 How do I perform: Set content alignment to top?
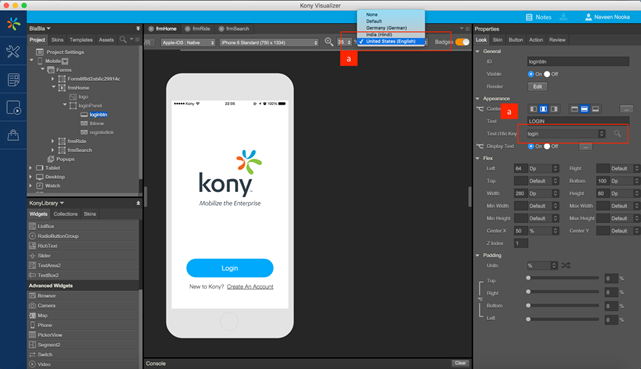click(x=574, y=109)
